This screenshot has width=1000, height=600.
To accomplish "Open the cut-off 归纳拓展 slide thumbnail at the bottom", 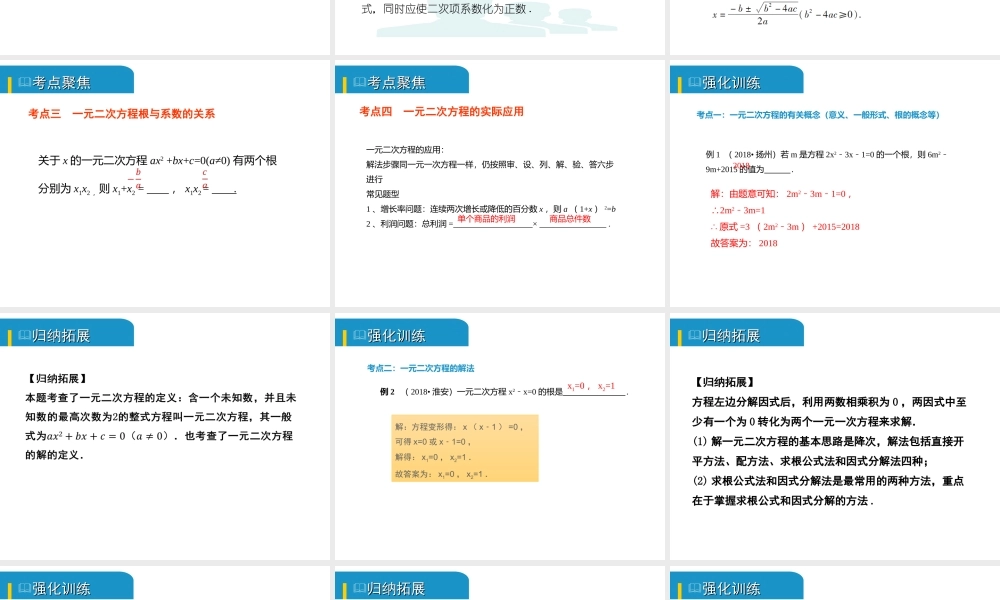I will tap(499, 583).
